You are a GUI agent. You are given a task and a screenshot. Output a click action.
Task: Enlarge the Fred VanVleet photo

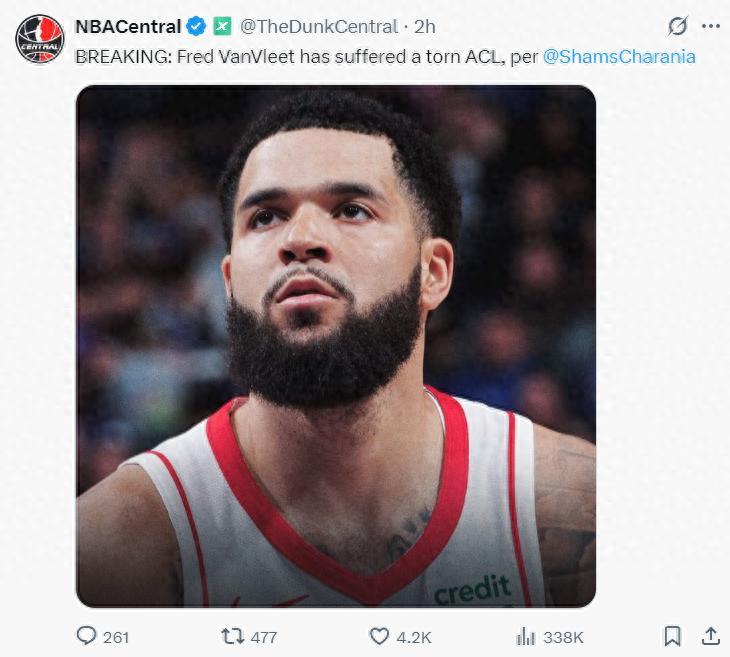[336, 346]
